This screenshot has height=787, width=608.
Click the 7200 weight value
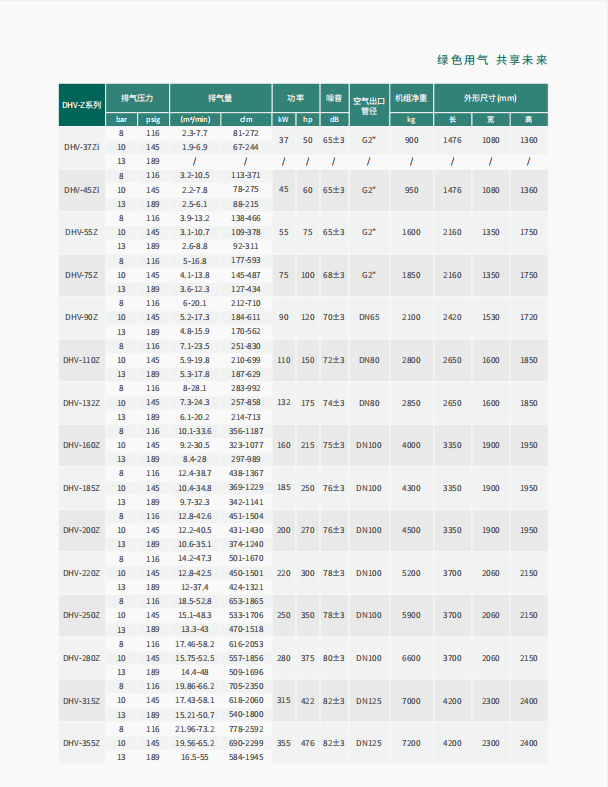[411, 743]
